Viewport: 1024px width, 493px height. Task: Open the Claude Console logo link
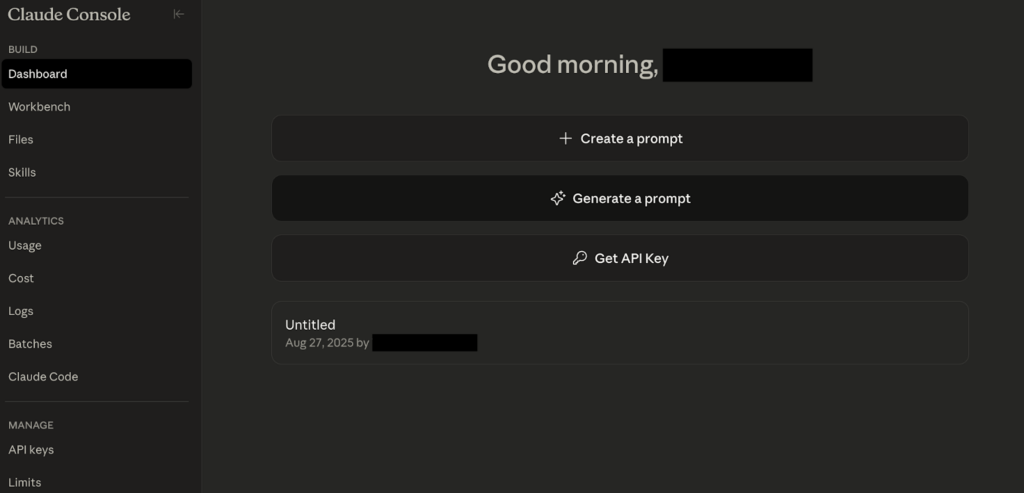pyautogui.click(x=69, y=14)
